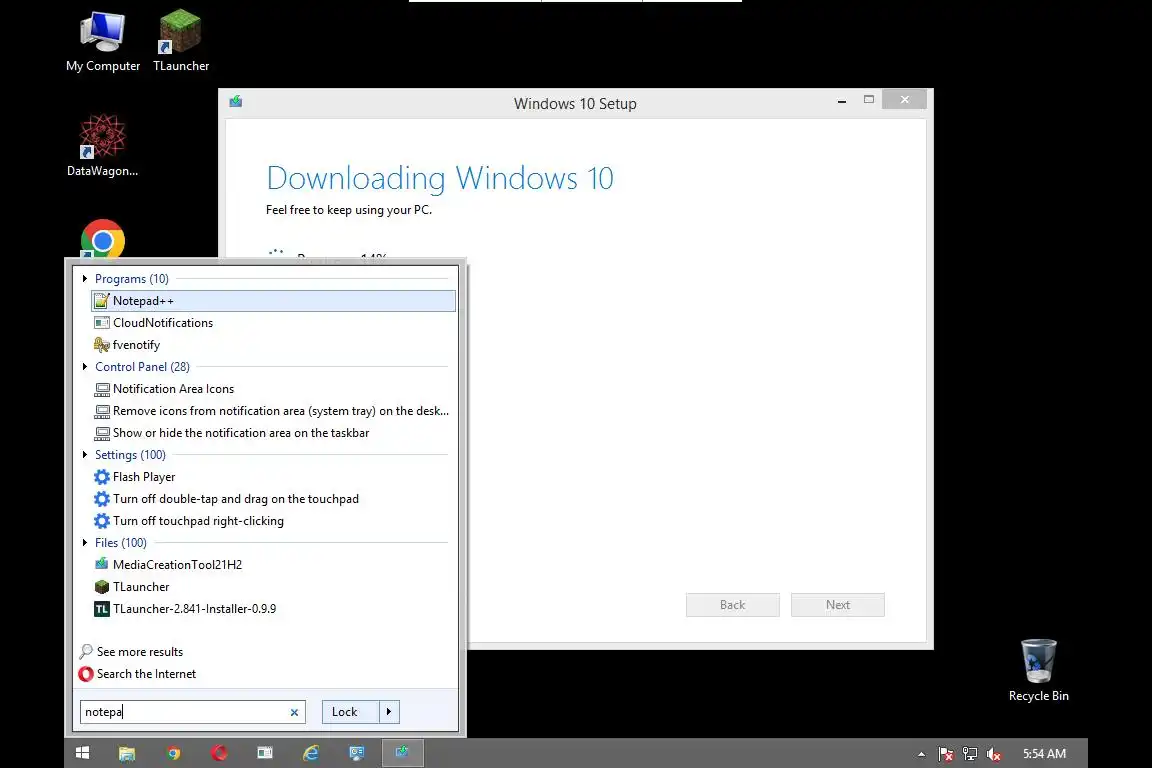This screenshot has height=768, width=1152.
Task: Click the Back button in Setup
Action: 732,605
